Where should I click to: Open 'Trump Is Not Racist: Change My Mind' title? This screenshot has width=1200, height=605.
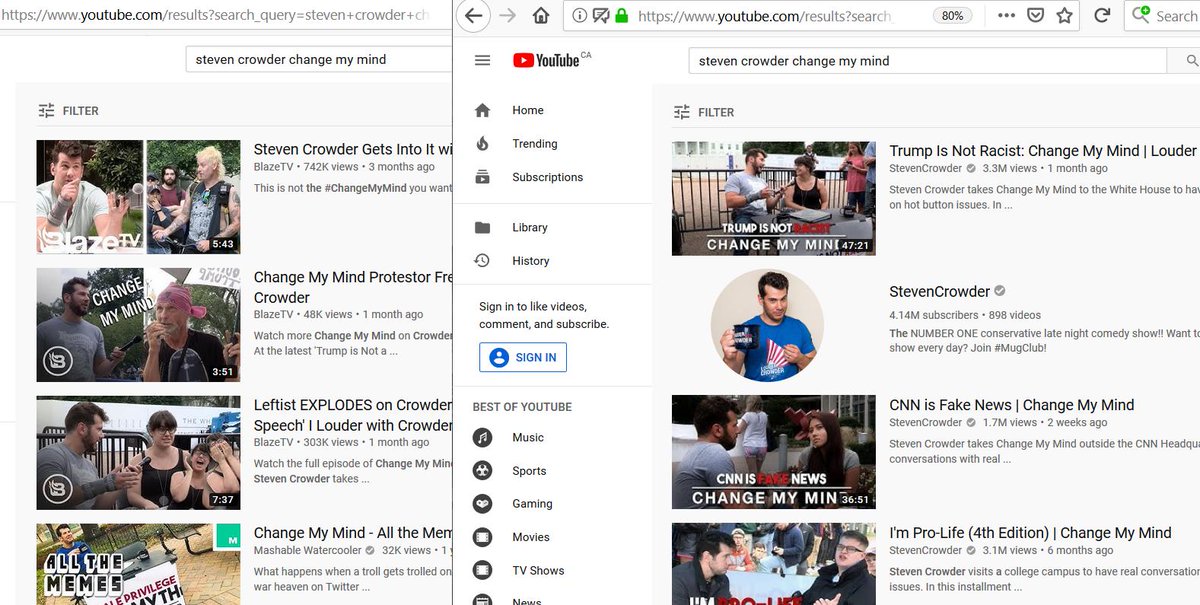click(x=1044, y=151)
